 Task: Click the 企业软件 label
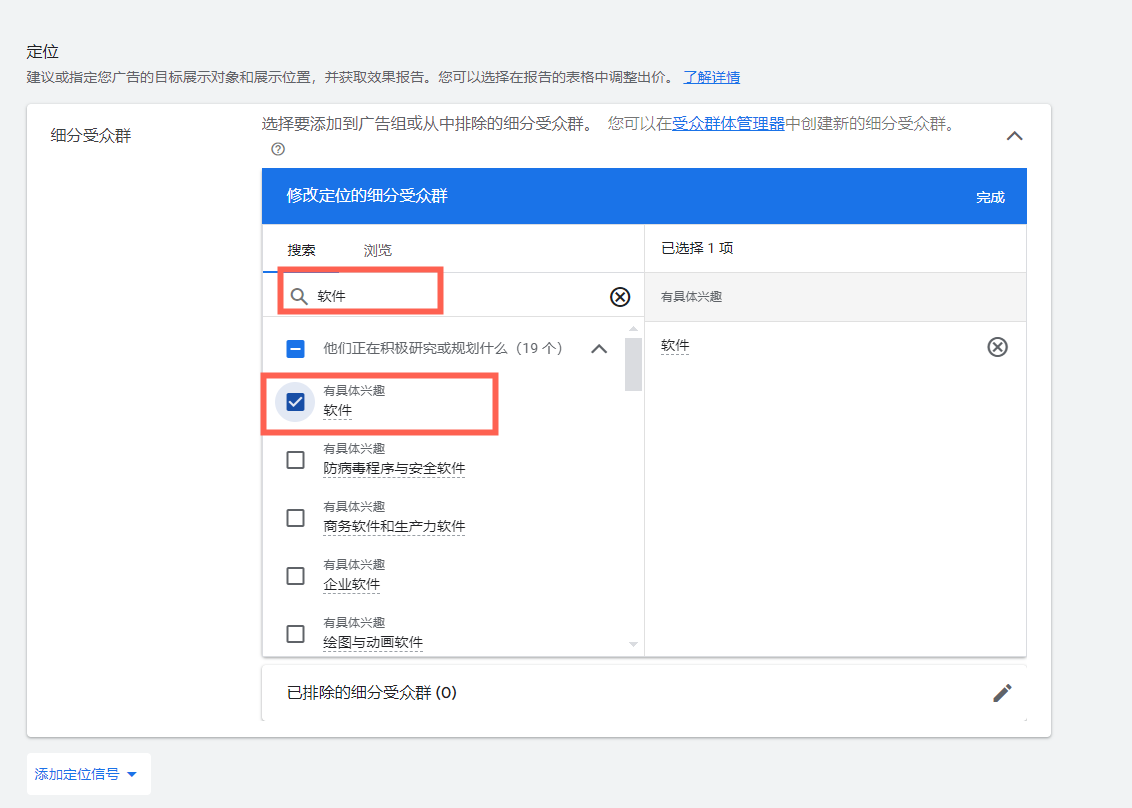[x=352, y=584]
